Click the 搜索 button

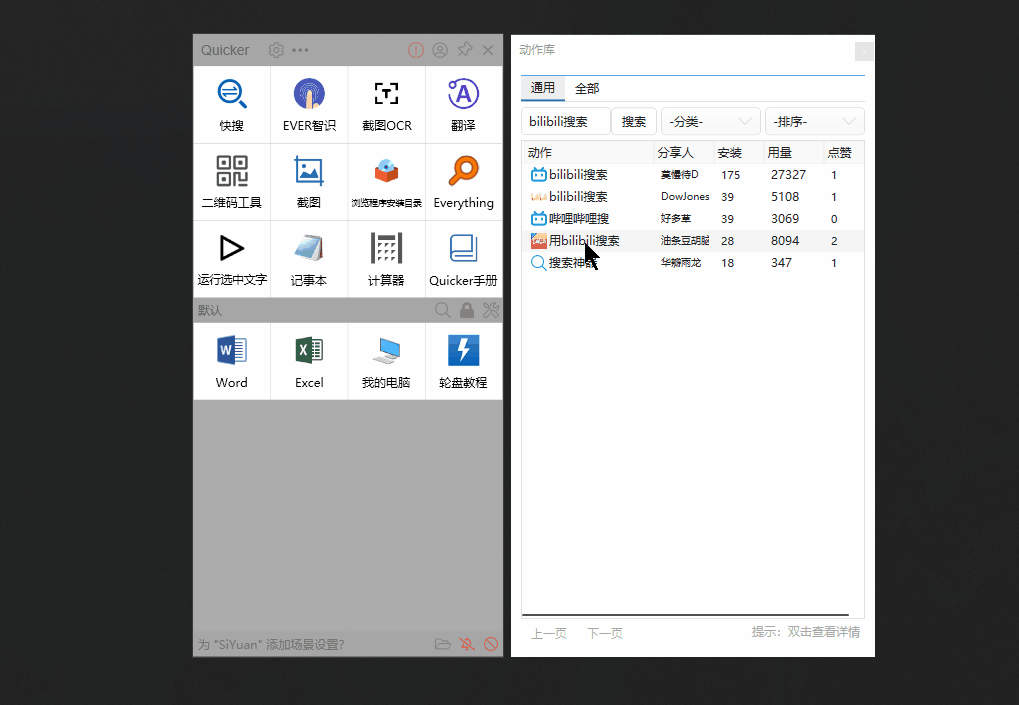(634, 122)
